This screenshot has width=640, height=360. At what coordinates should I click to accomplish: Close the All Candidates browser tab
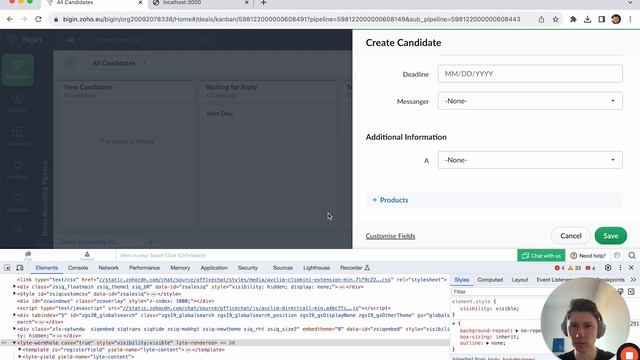140,3
